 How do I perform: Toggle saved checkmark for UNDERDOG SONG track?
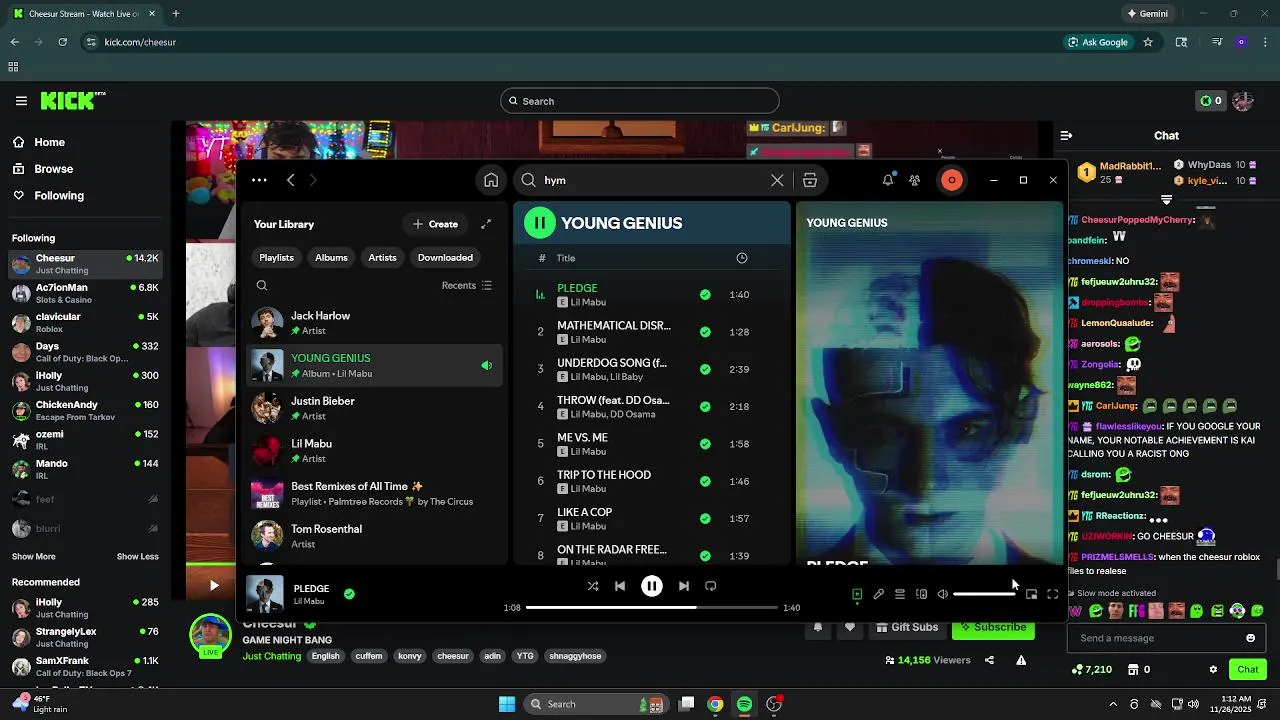(705, 369)
